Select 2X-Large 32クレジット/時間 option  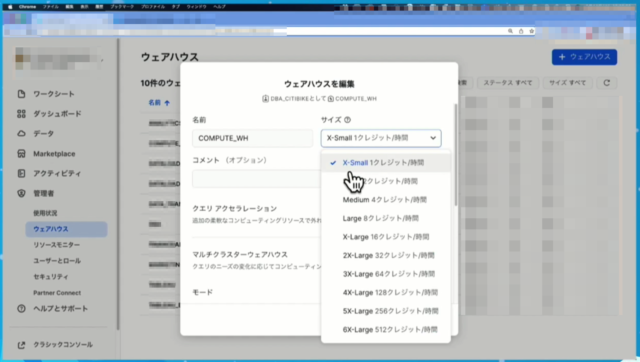tap(386, 255)
